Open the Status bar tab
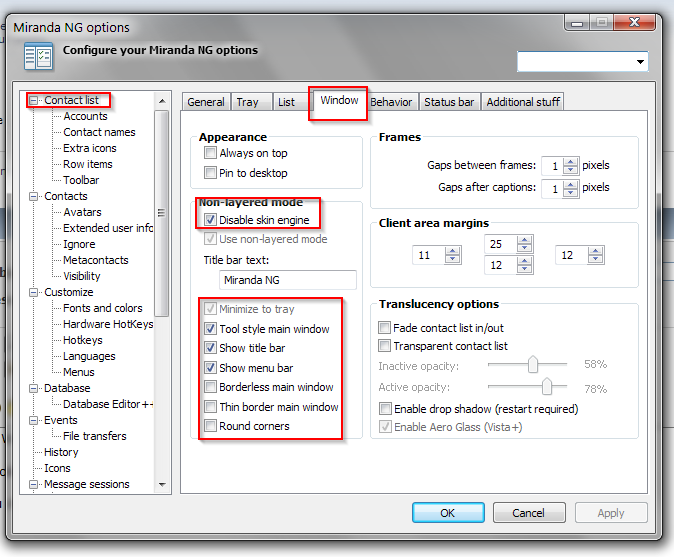Image resolution: width=674 pixels, height=557 pixels. tap(449, 102)
